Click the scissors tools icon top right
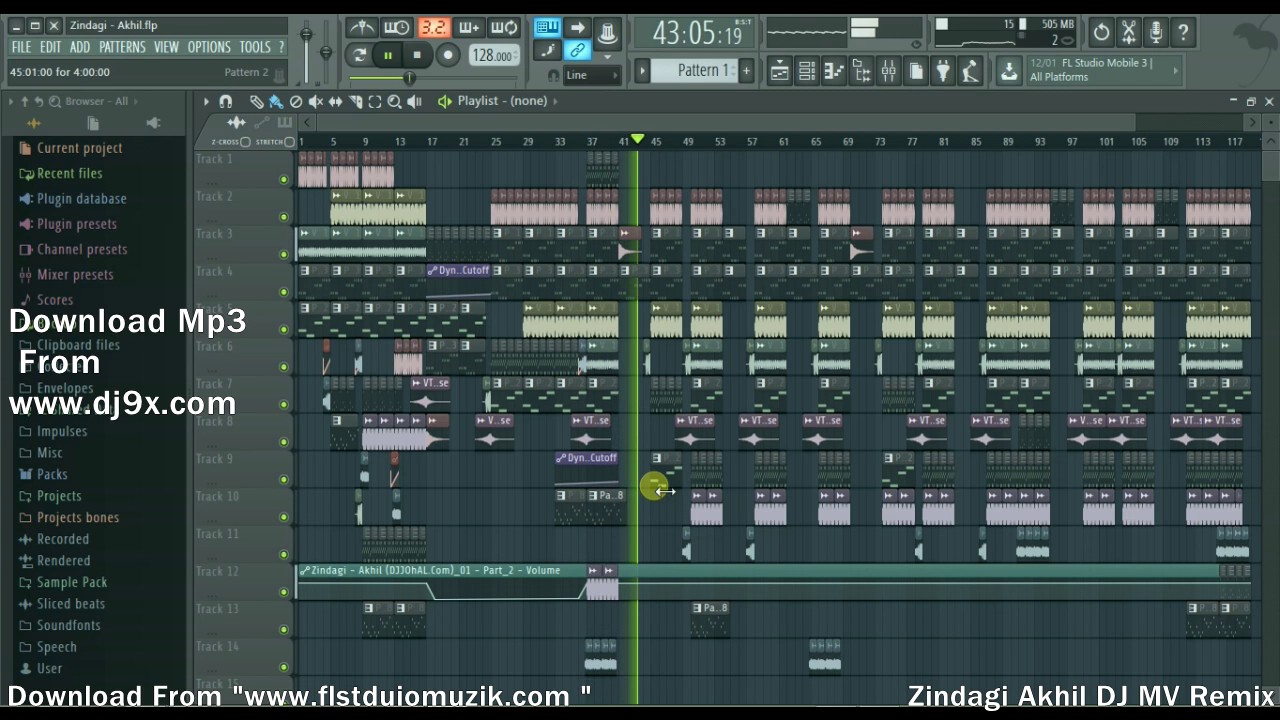Screen dimensions: 1280x720 [x=1128, y=32]
